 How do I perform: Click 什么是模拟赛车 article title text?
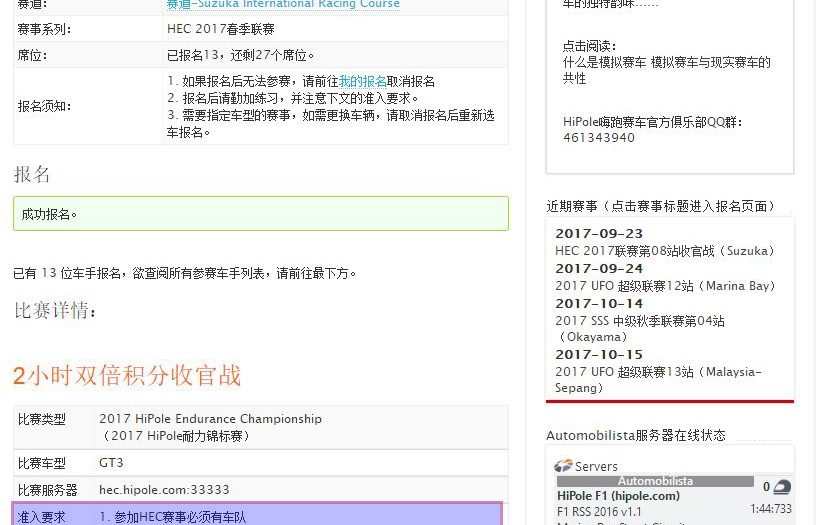666,71
